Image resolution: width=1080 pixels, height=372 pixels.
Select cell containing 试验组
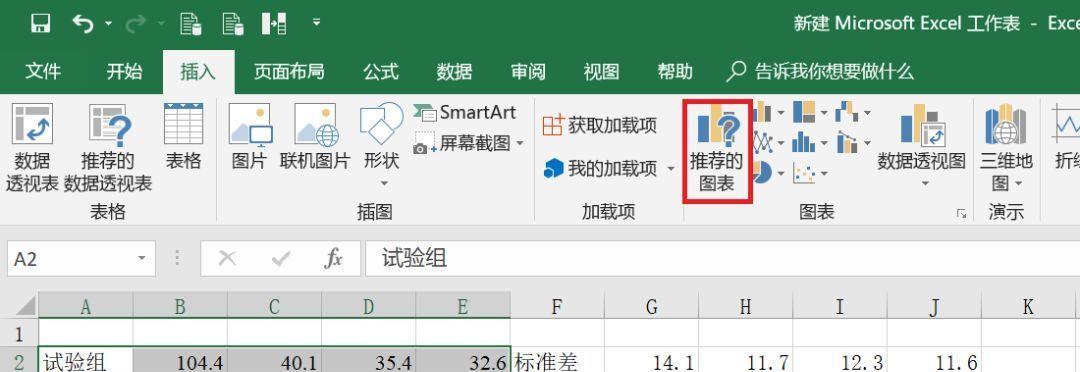tap(85, 360)
